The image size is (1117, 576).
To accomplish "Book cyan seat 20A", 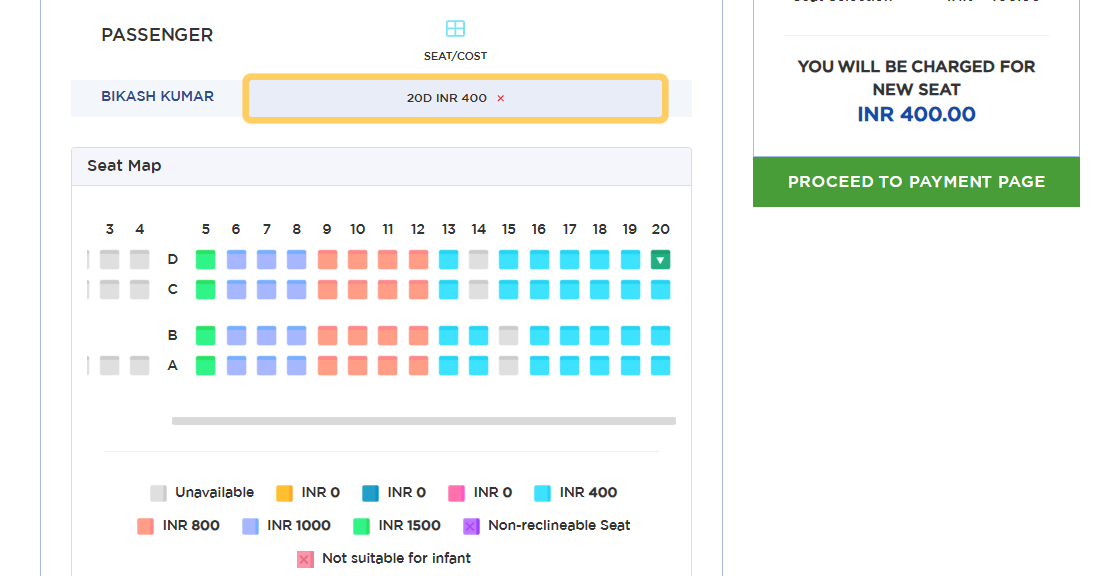I will (x=660, y=366).
